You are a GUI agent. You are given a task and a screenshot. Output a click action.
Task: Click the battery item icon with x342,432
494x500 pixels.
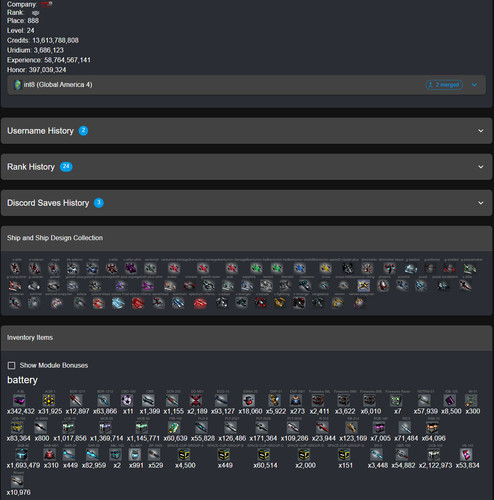(x=19, y=400)
